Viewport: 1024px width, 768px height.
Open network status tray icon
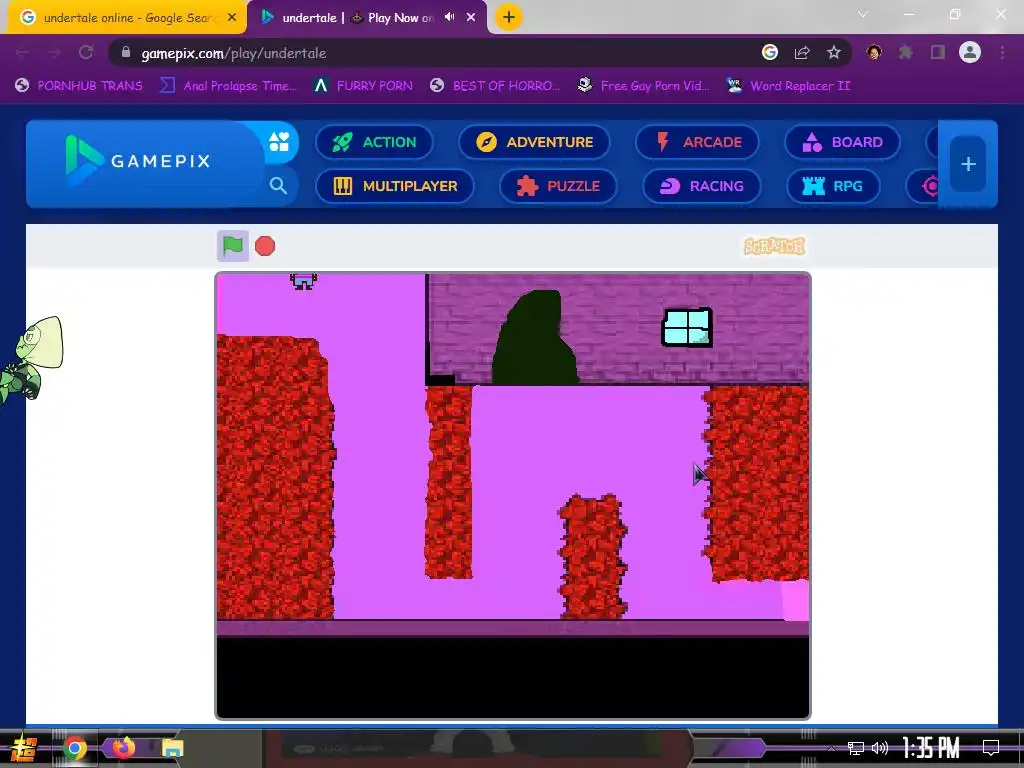(x=856, y=748)
